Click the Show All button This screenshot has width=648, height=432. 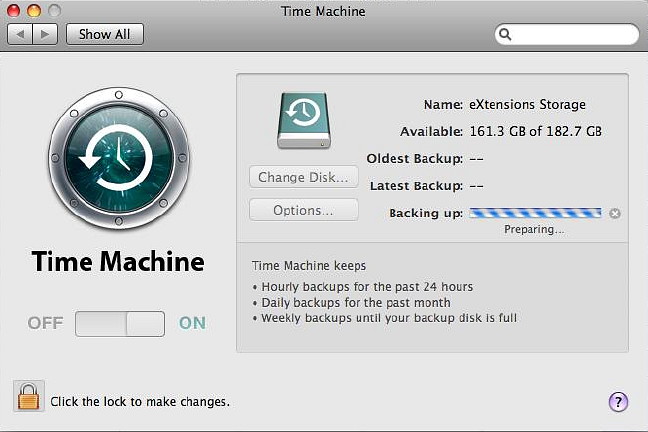[105, 34]
